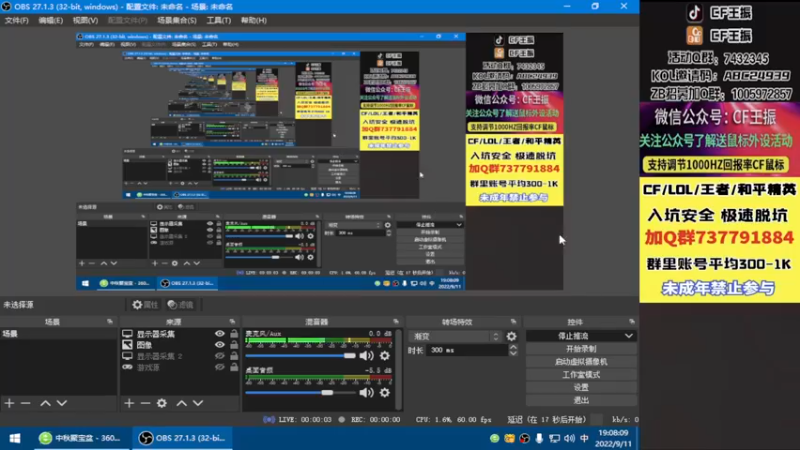The image size is (800, 450).
Task: Open the 视图(V) menu
Action: click(85, 20)
